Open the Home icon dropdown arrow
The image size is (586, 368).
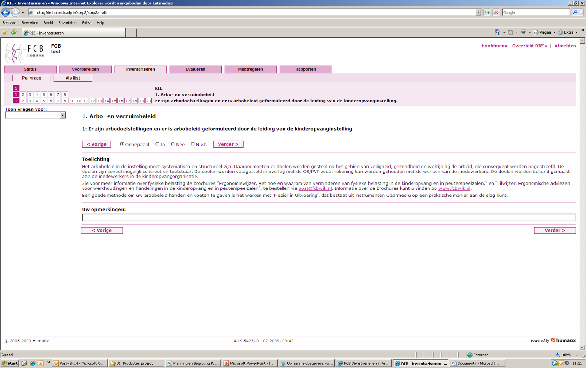click(x=504, y=33)
